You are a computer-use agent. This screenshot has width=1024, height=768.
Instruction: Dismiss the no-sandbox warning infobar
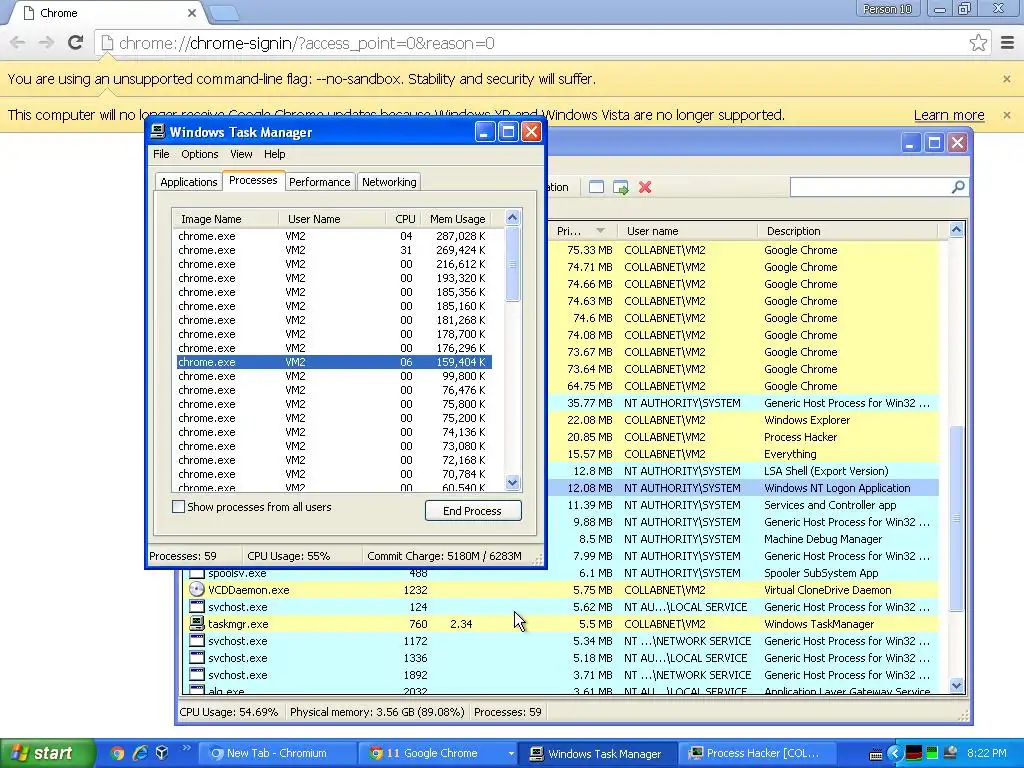1006,78
